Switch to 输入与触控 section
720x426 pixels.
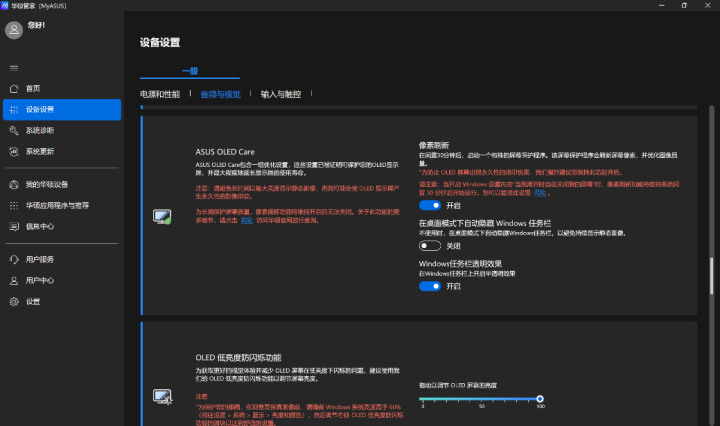tap(281, 94)
